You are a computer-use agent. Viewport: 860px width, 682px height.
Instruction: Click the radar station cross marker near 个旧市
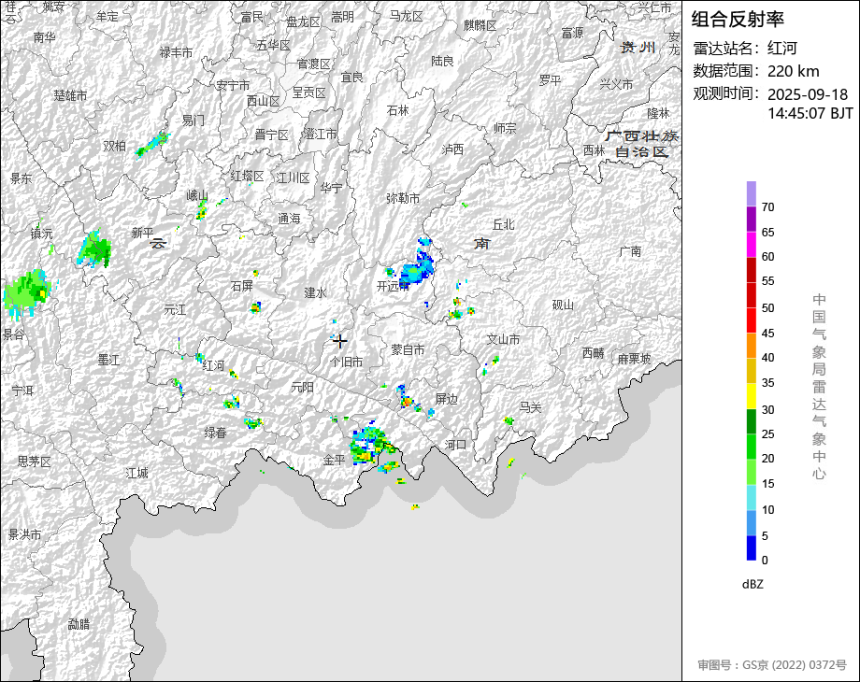pos(340,341)
